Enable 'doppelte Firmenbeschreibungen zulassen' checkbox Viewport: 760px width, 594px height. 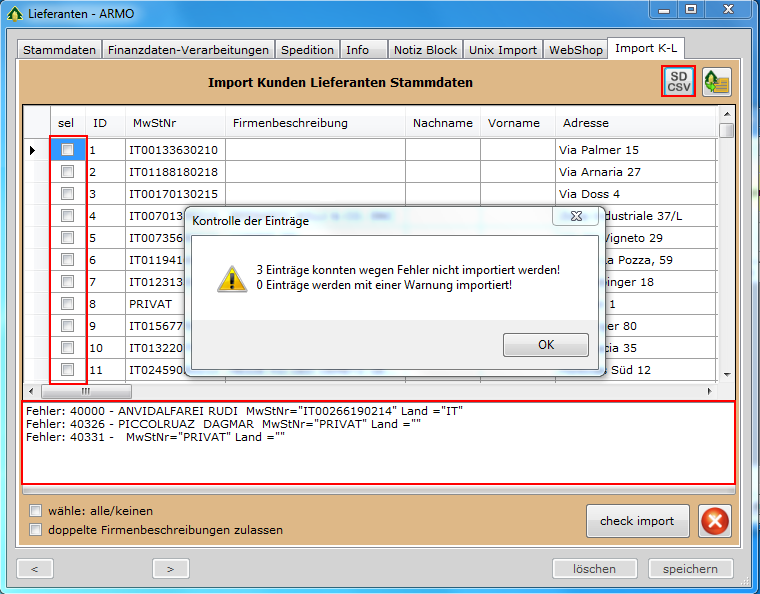coord(36,530)
